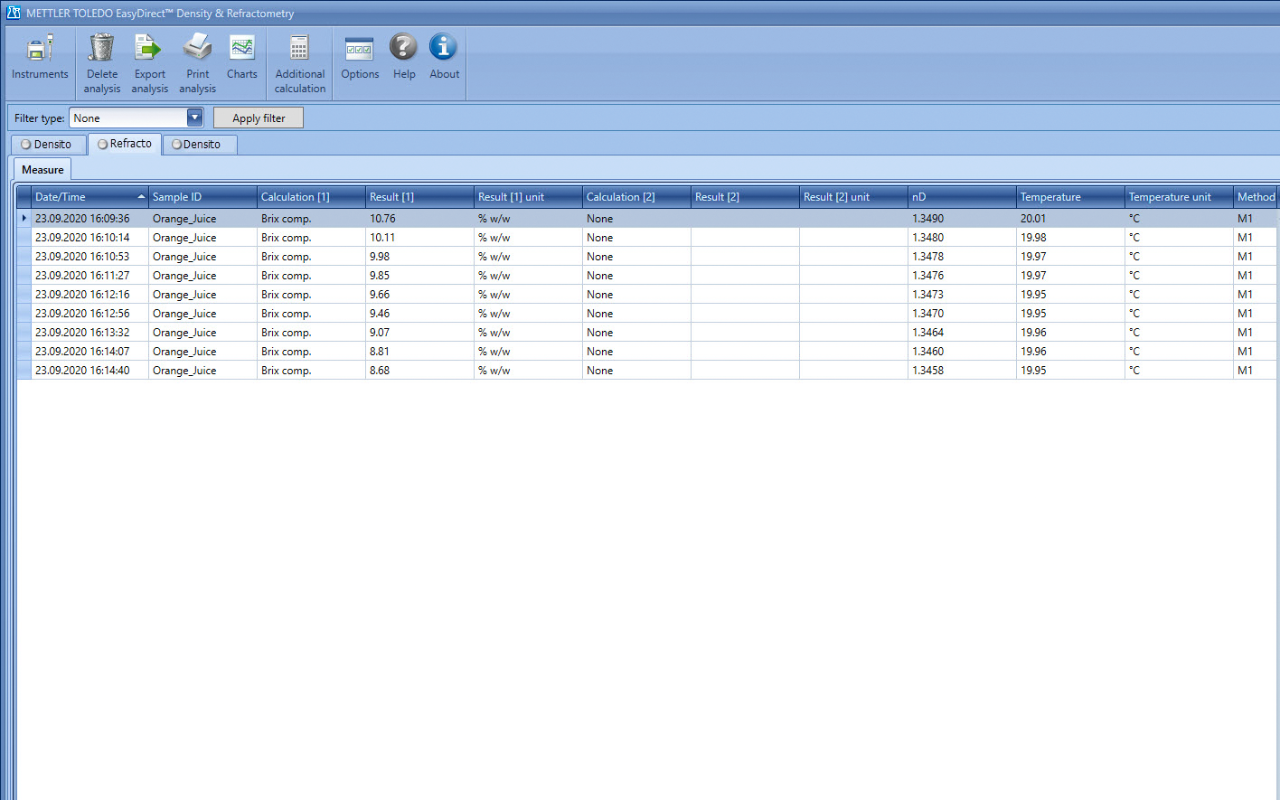This screenshot has height=800, width=1280.
Task: Click the Result value 10.11
Action: click(383, 237)
